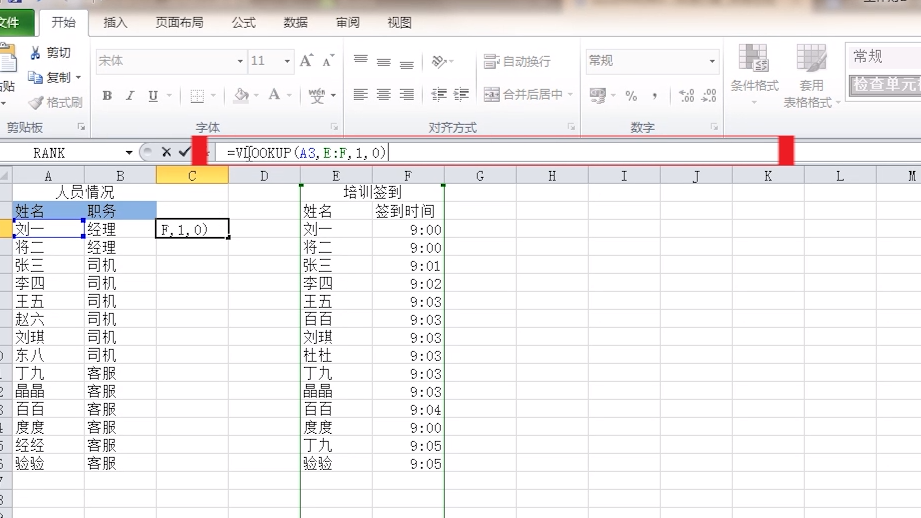Click the Copy (复制) icon

pyautogui.click(x=35, y=78)
